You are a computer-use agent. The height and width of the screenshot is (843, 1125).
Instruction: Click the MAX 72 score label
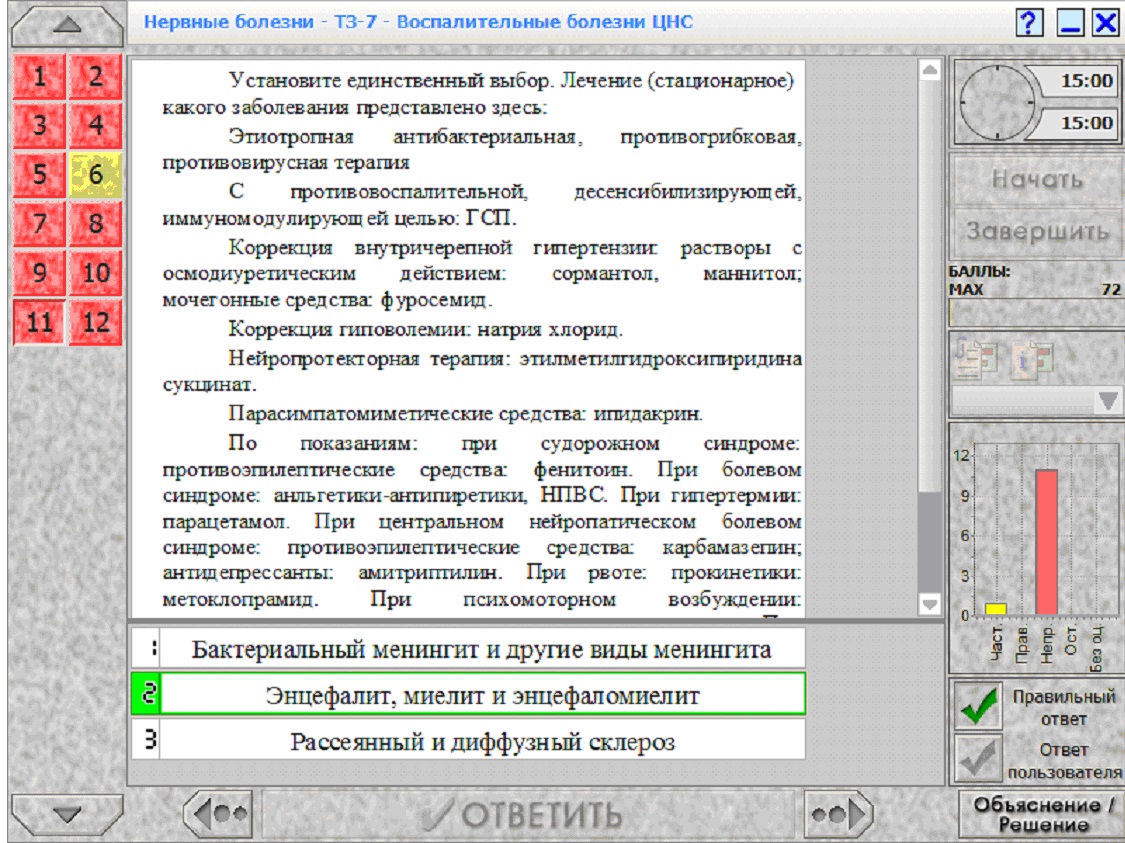[x=1035, y=289]
